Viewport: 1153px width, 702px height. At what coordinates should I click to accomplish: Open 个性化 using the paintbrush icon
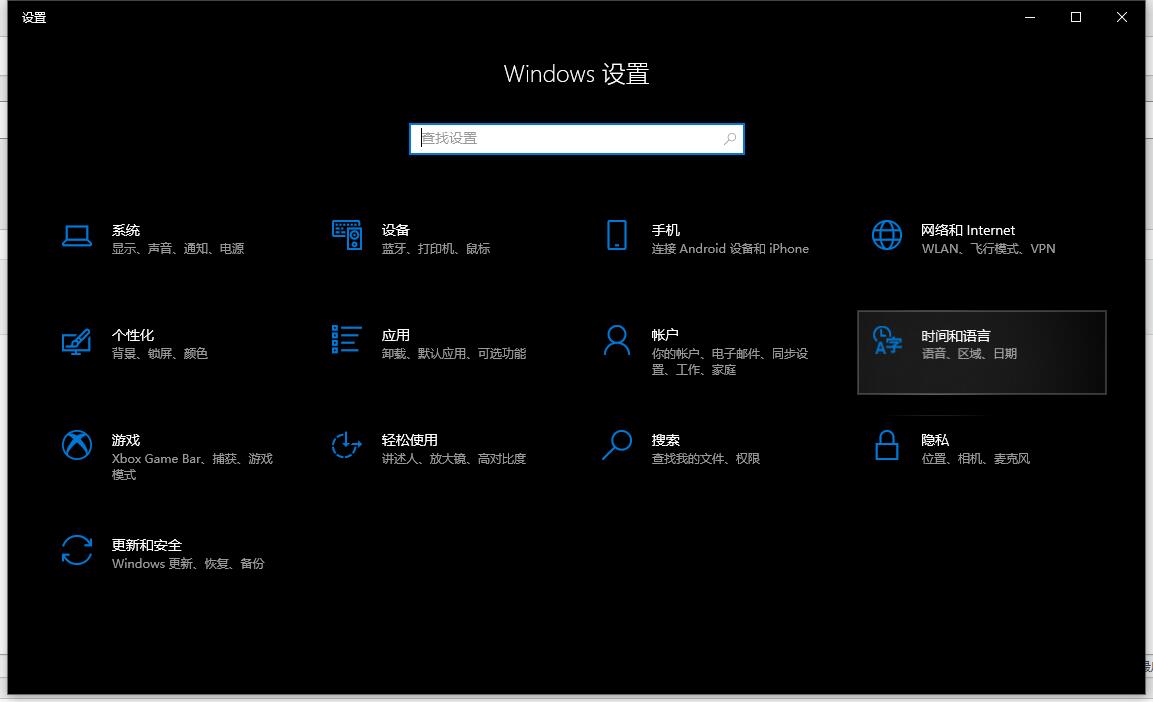tap(77, 342)
